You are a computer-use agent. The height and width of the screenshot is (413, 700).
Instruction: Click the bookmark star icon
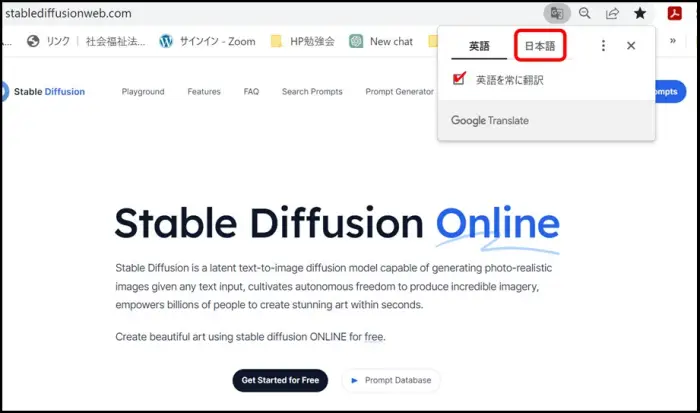(x=640, y=13)
